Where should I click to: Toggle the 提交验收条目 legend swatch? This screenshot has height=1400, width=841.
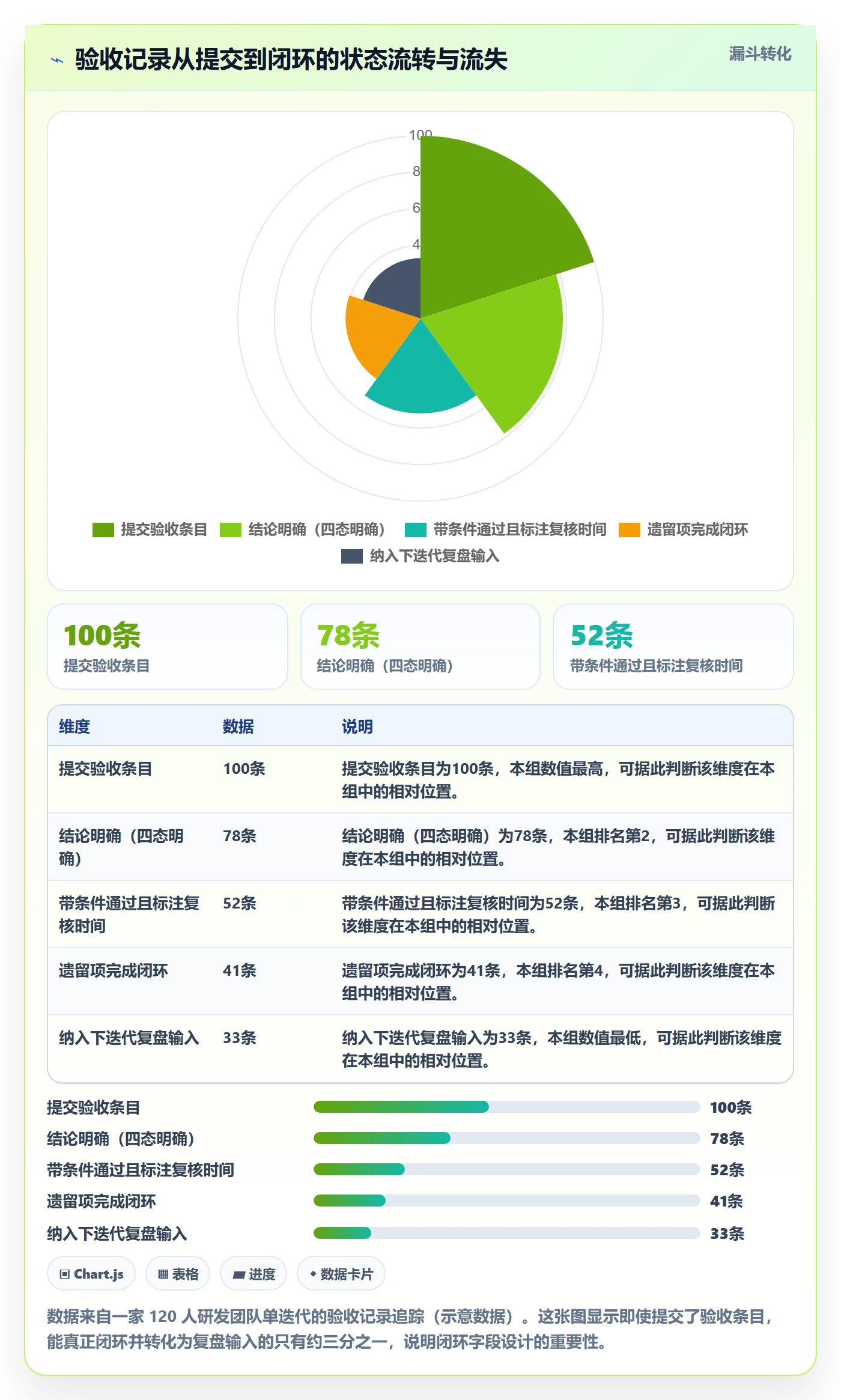click(103, 530)
